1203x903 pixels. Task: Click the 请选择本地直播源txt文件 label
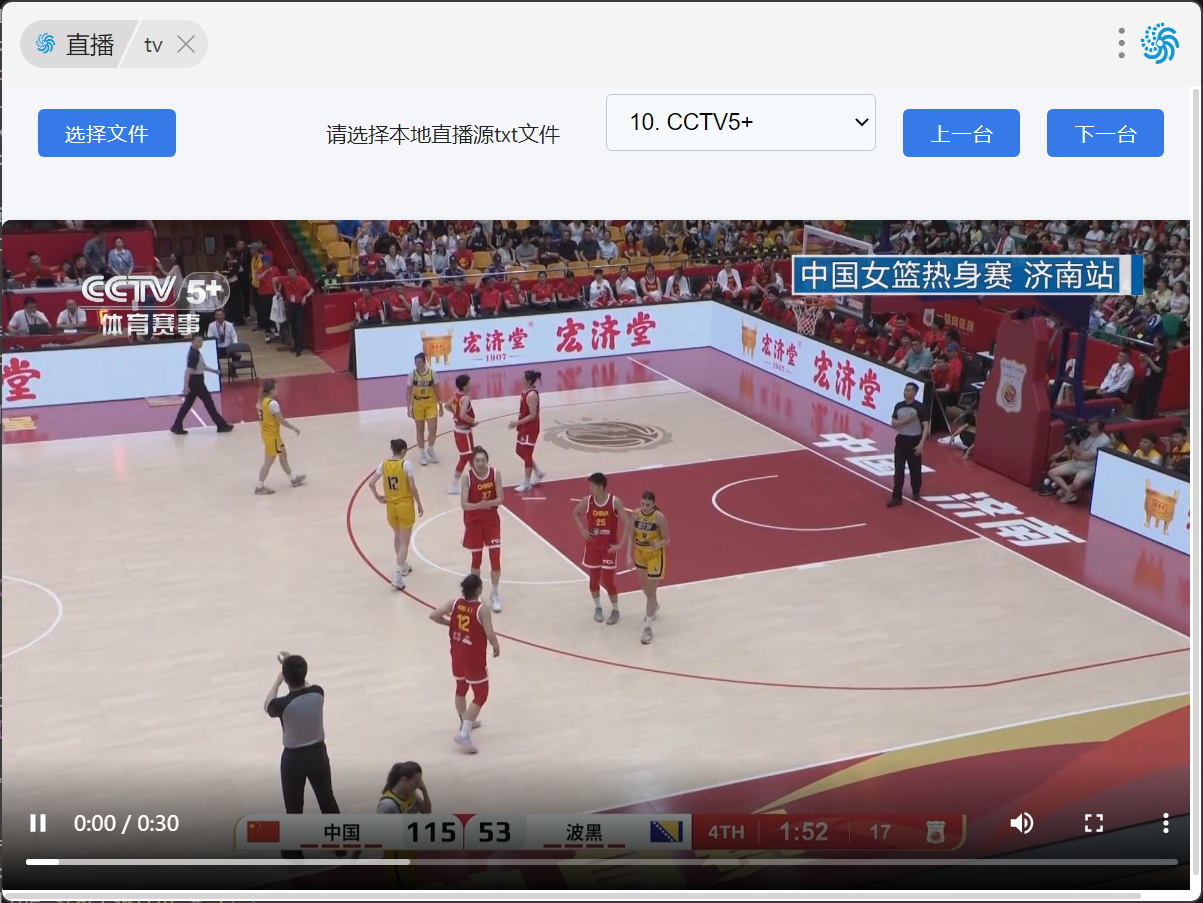coord(443,134)
